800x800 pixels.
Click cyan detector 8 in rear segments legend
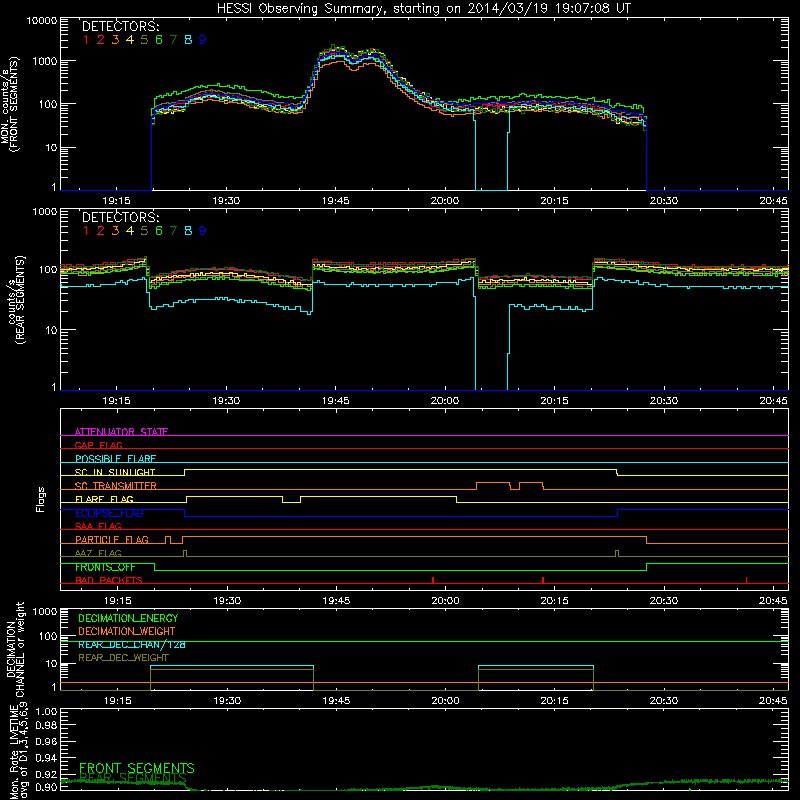point(188,231)
